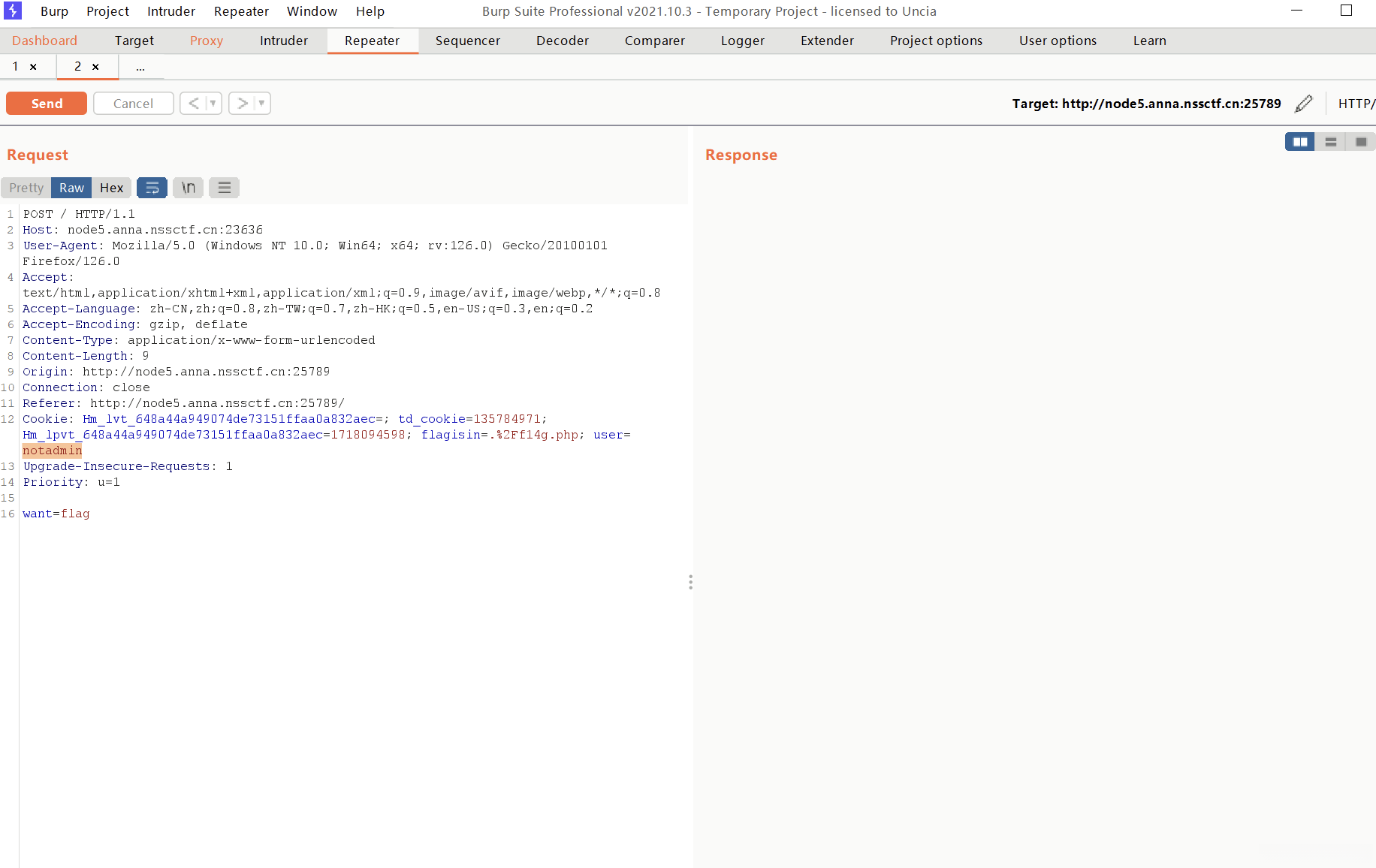Click the POST / HTTP/1.1 request line
Screen dimensions: 1376x868
click(x=79, y=214)
